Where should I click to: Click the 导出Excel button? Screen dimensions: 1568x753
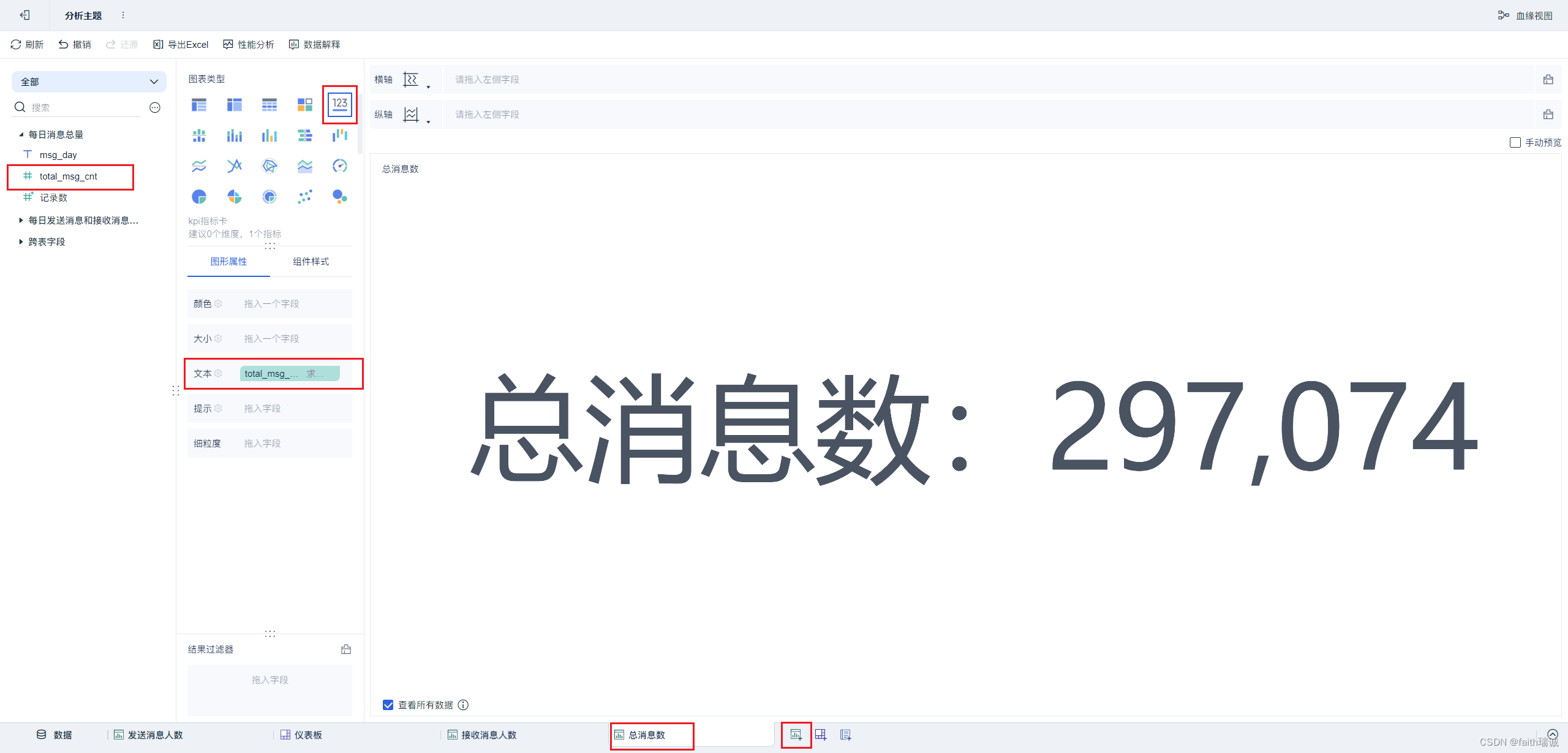click(181, 45)
